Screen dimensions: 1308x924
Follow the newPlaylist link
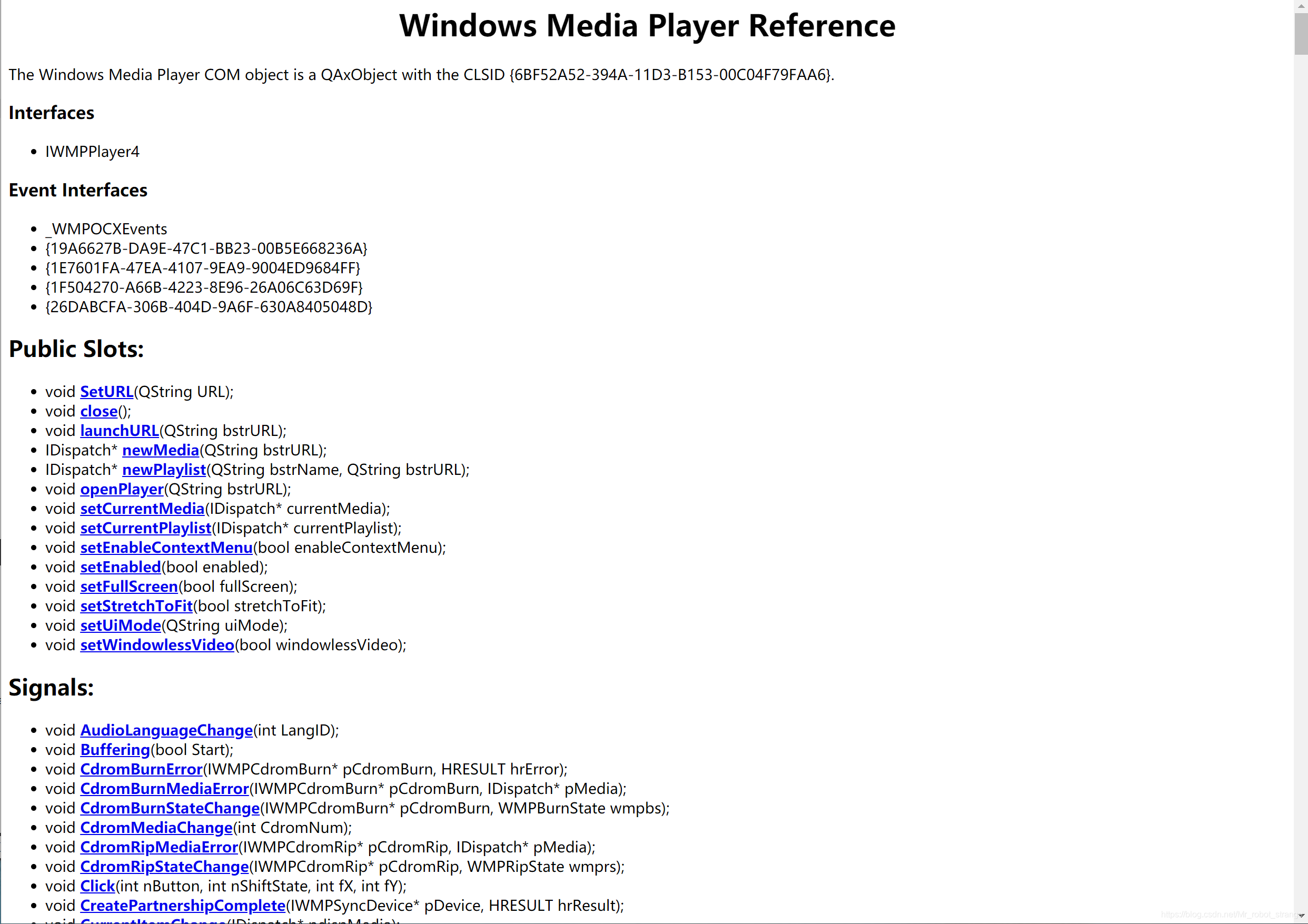click(x=164, y=470)
